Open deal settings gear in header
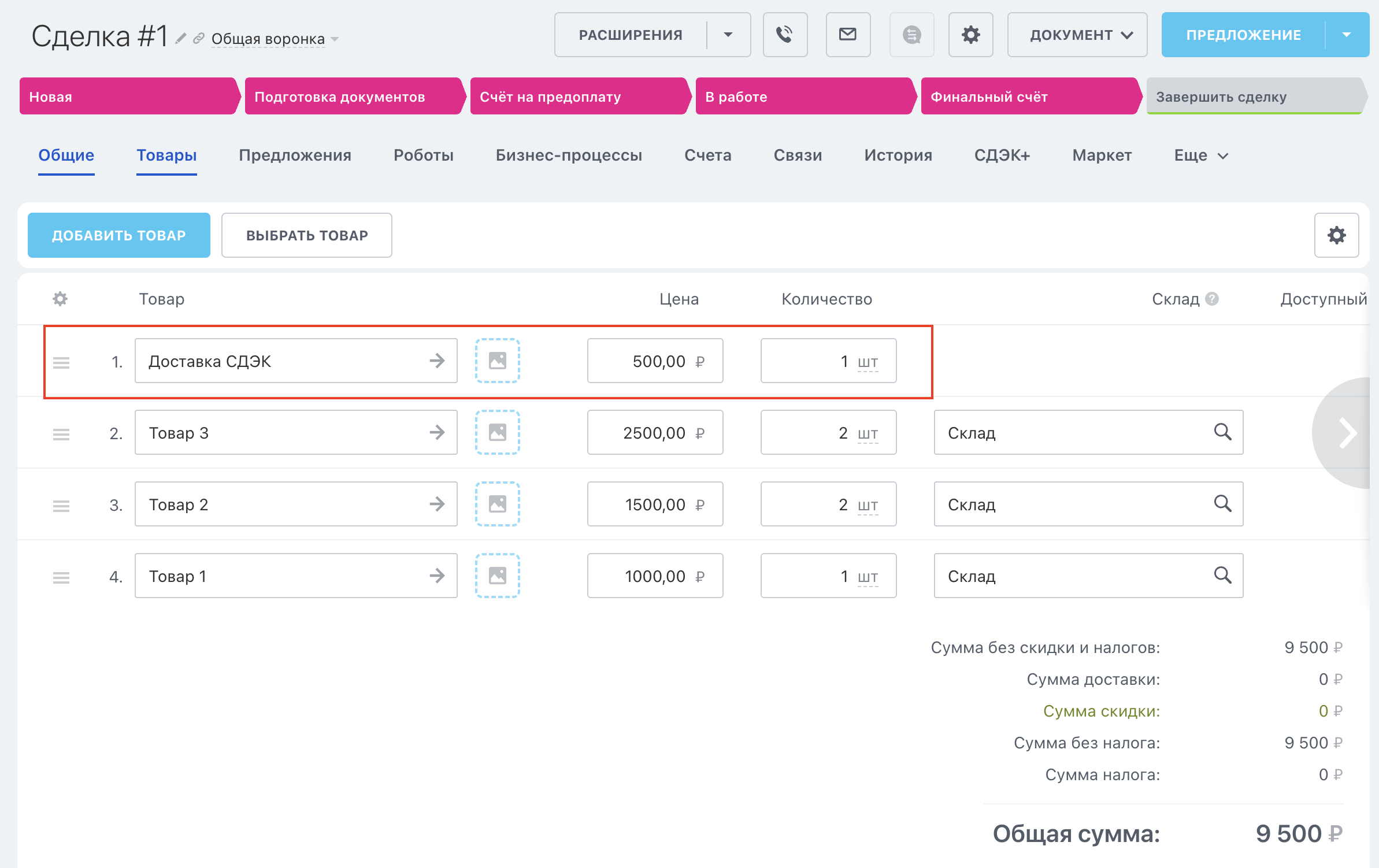The width and height of the screenshot is (1379, 868). pyautogui.click(x=970, y=35)
